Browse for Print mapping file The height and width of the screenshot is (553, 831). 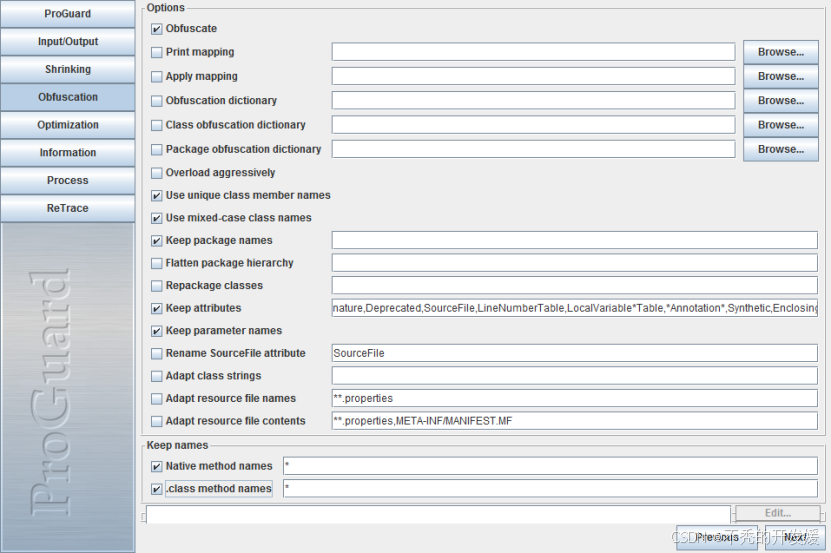point(781,52)
